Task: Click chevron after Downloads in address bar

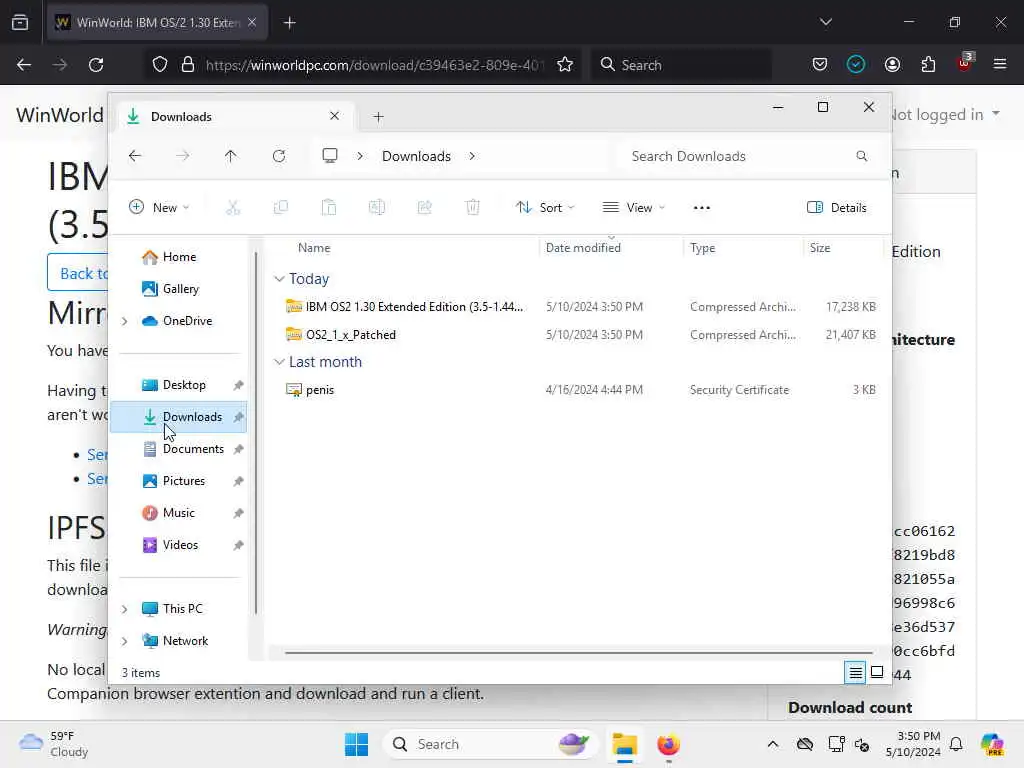Action: tap(472, 156)
